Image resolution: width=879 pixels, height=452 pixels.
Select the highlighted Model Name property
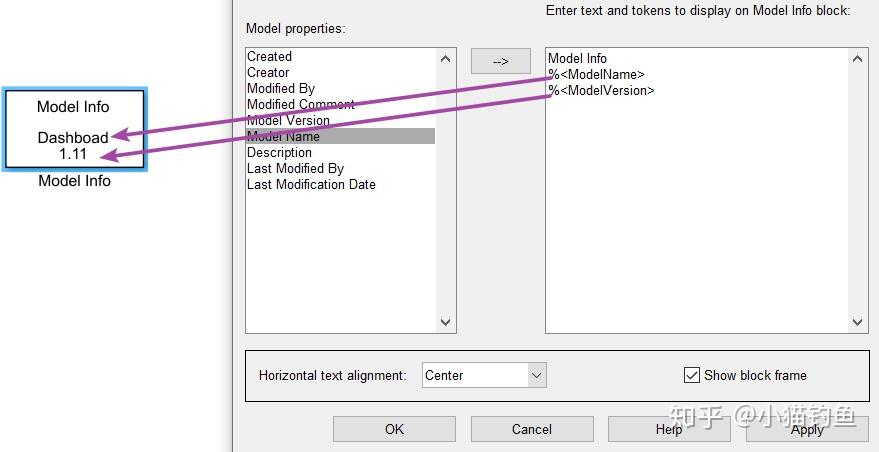coord(284,137)
